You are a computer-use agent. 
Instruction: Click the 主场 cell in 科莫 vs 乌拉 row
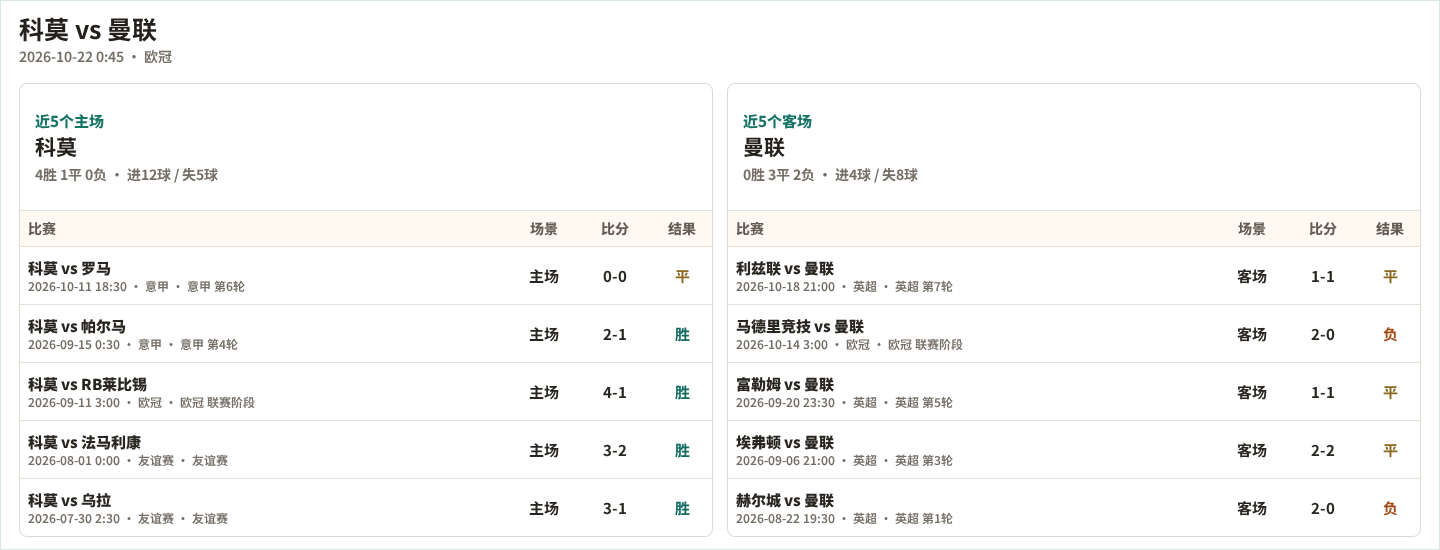(544, 508)
